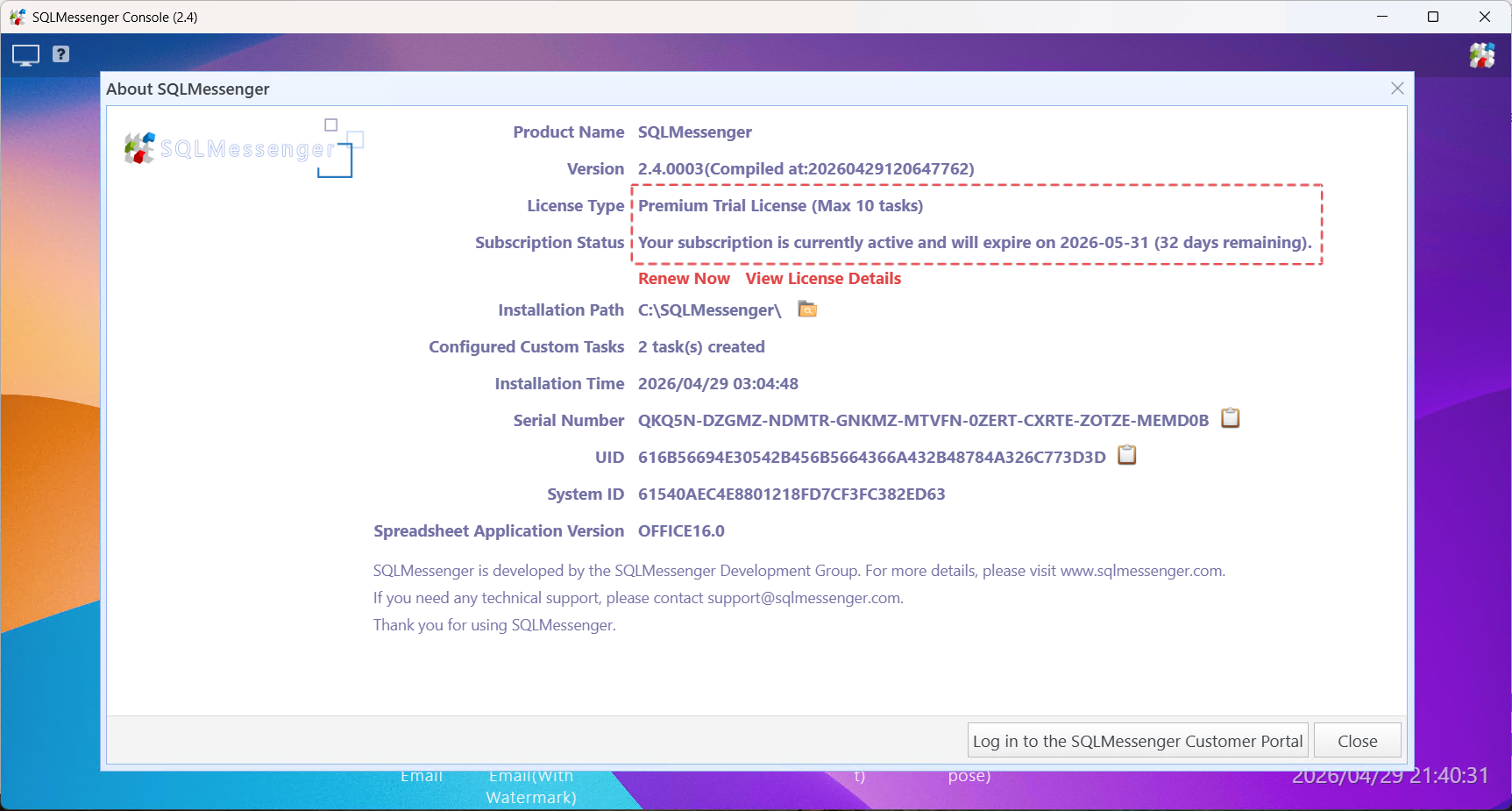This screenshot has height=811, width=1512.
Task: Click the 'Thank you for using SQLMessenger.' line
Action: 494,625
